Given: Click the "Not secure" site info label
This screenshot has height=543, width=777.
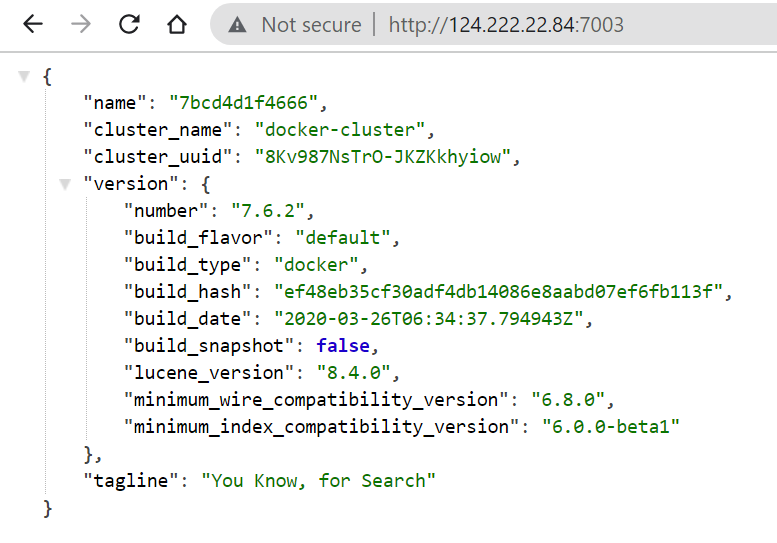Looking at the screenshot, I should pos(311,25).
